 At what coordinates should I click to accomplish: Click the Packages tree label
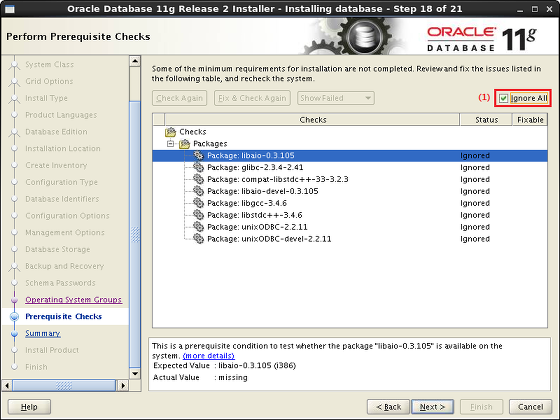click(210, 144)
